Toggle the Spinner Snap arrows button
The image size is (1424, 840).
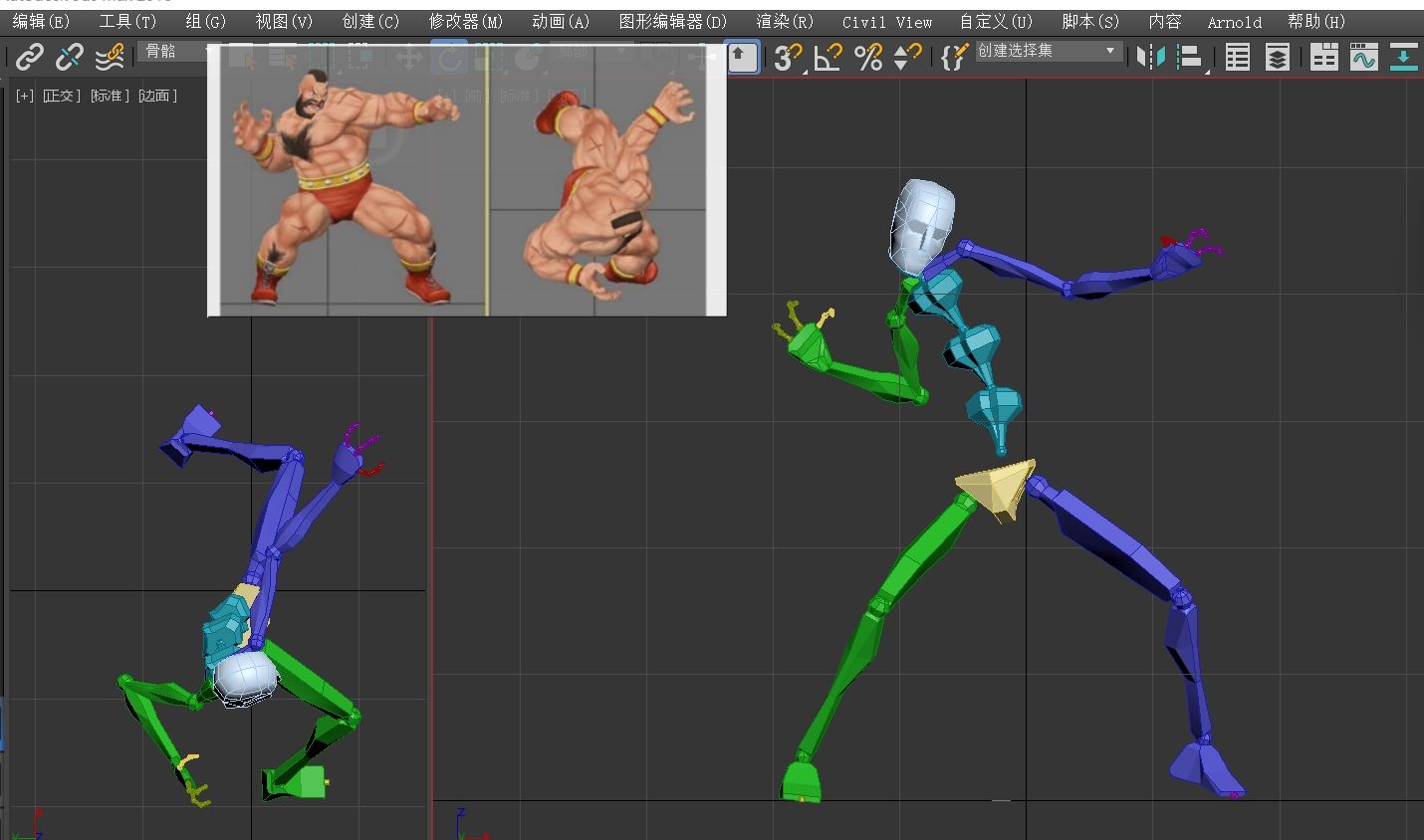pos(906,58)
